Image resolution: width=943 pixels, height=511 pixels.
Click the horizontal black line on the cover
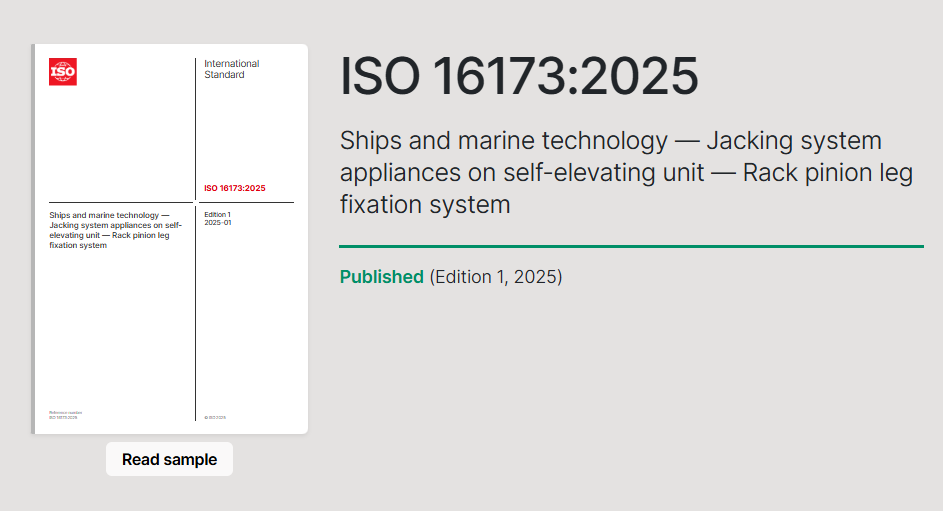click(120, 203)
